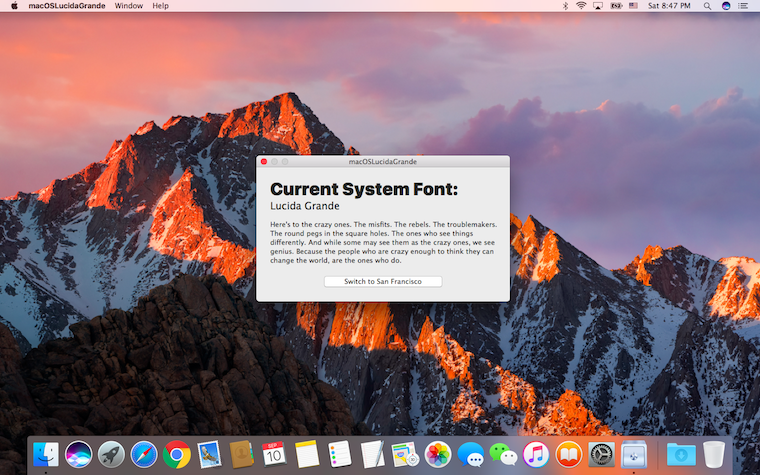This screenshot has height=475, width=760.
Task: Open Calendar app in dock
Action: pyautogui.click(x=274, y=454)
